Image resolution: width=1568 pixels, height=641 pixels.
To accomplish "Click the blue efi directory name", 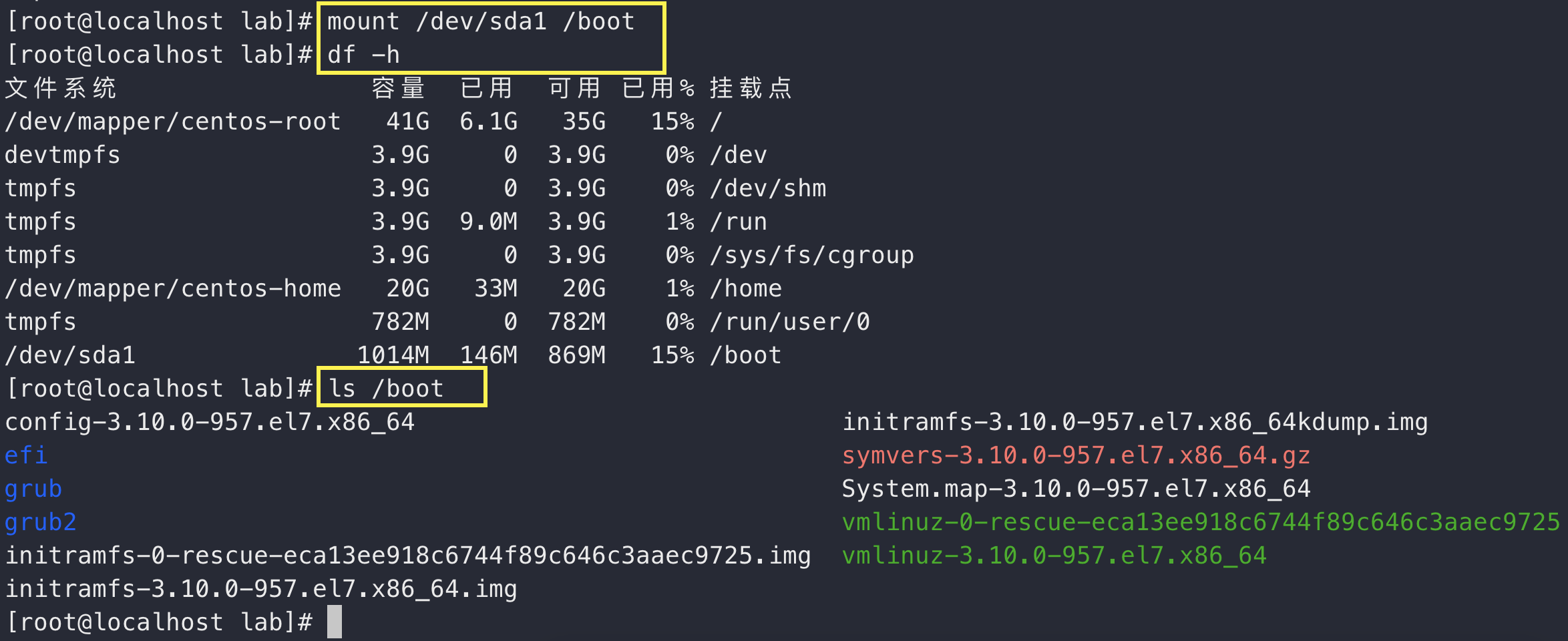I will click(x=26, y=455).
